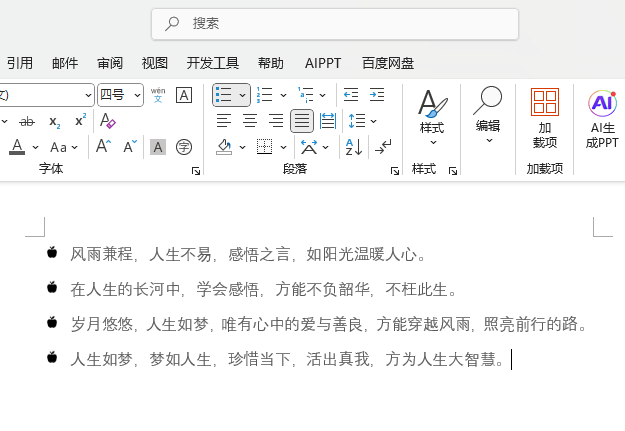
Task: Increase font size with A^ icon
Action: pos(104,146)
